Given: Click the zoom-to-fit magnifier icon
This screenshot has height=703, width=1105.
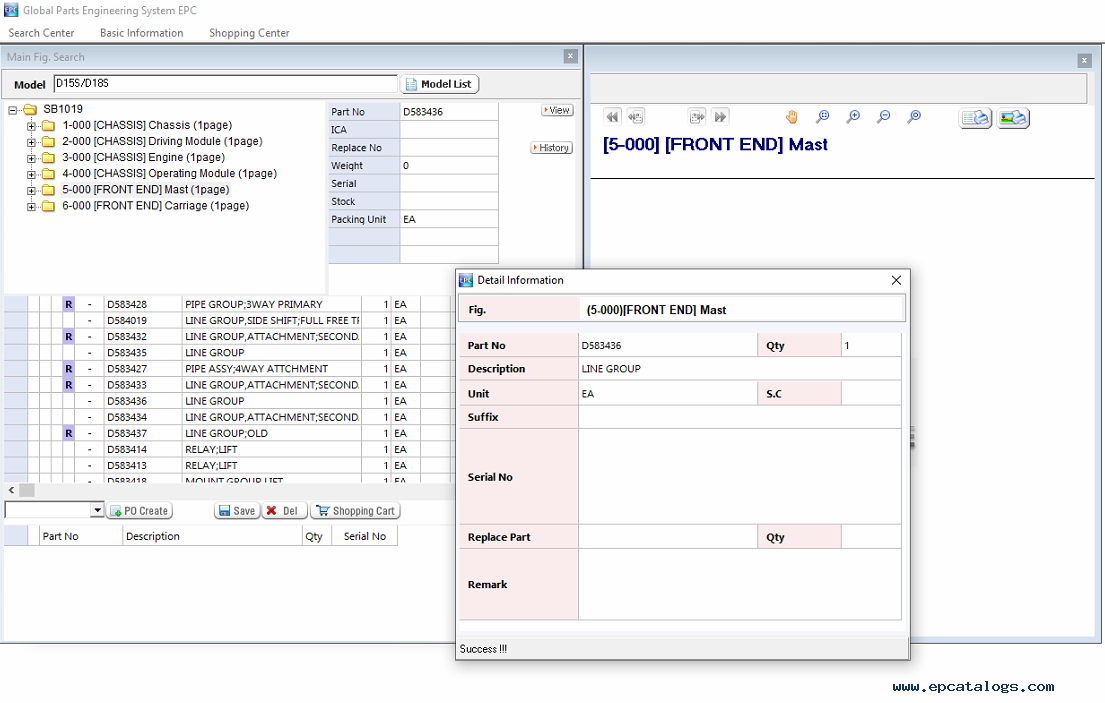Looking at the screenshot, I should click(x=822, y=117).
